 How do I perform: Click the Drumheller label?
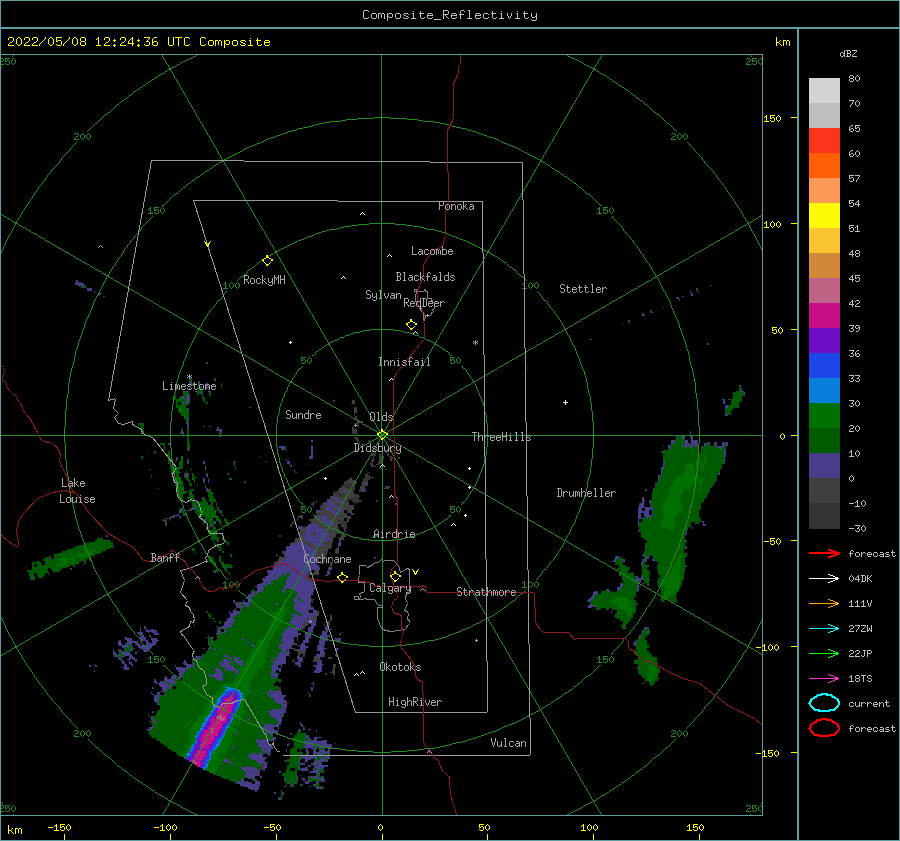[586, 493]
